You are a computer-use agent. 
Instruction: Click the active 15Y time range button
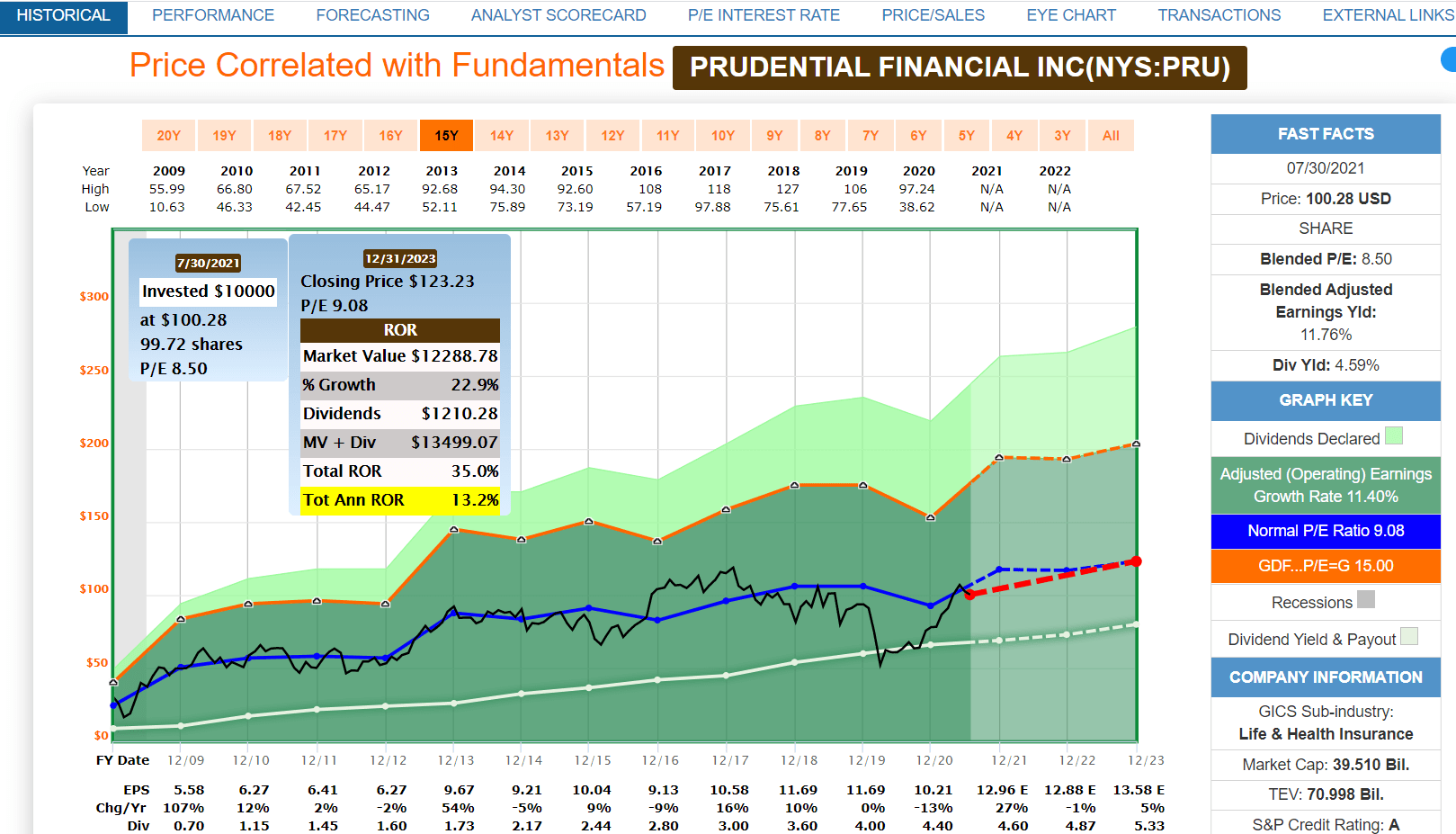tap(446, 136)
